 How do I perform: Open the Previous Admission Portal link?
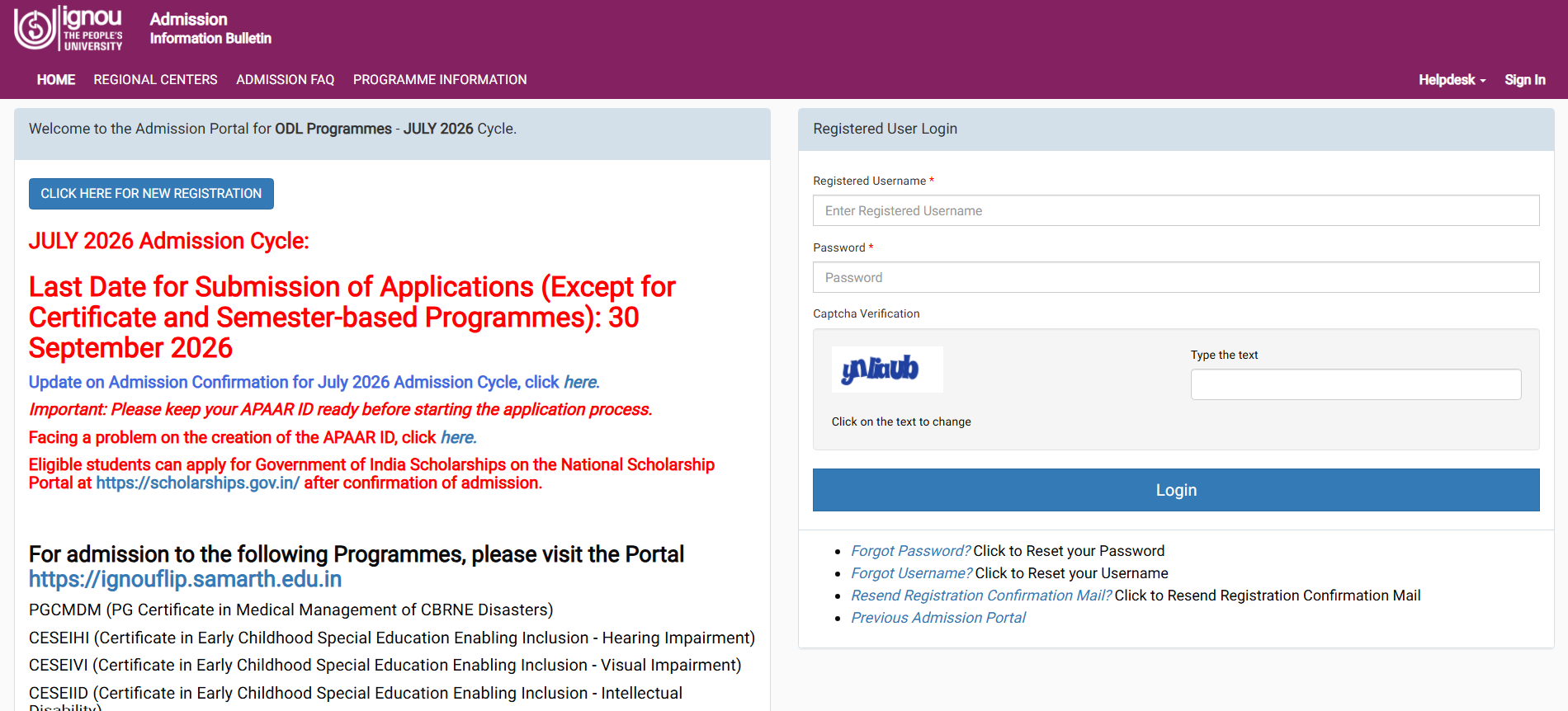(x=938, y=618)
